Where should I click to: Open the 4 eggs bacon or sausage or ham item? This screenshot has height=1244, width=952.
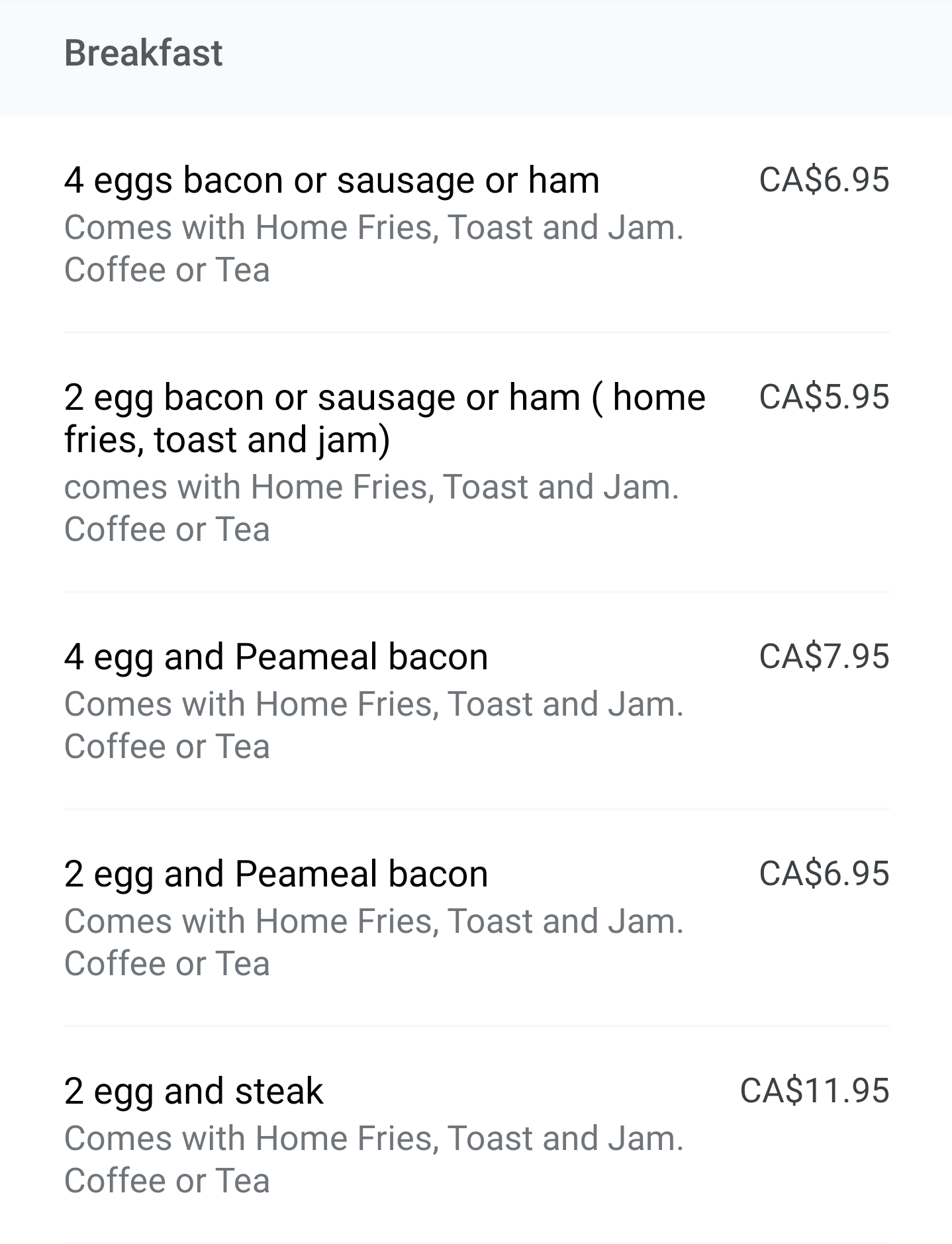[x=331, y=180]
